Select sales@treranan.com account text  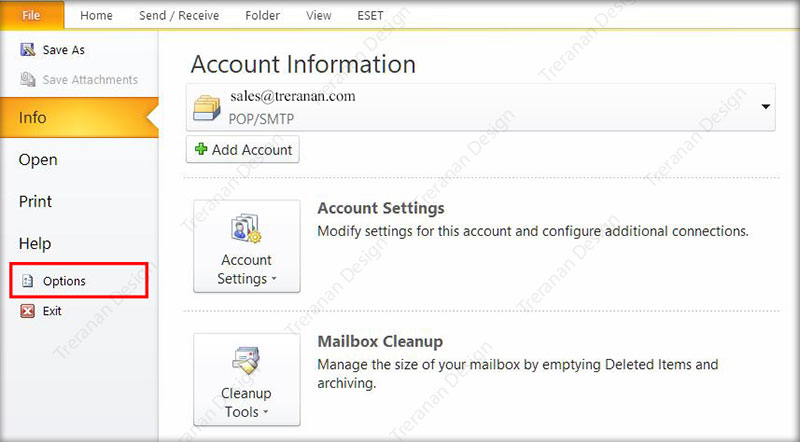[293, 96]
